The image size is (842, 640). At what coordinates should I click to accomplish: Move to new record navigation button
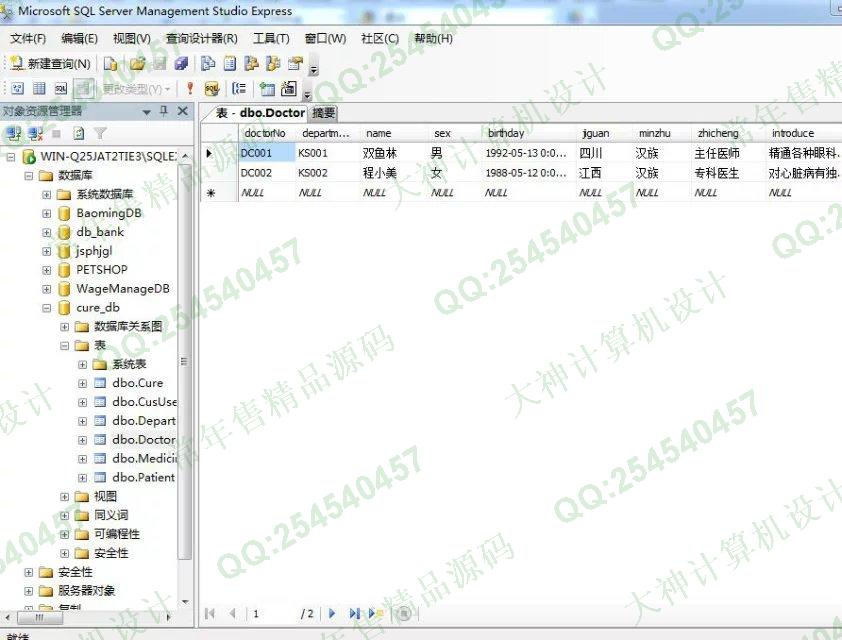click(375, 613)
